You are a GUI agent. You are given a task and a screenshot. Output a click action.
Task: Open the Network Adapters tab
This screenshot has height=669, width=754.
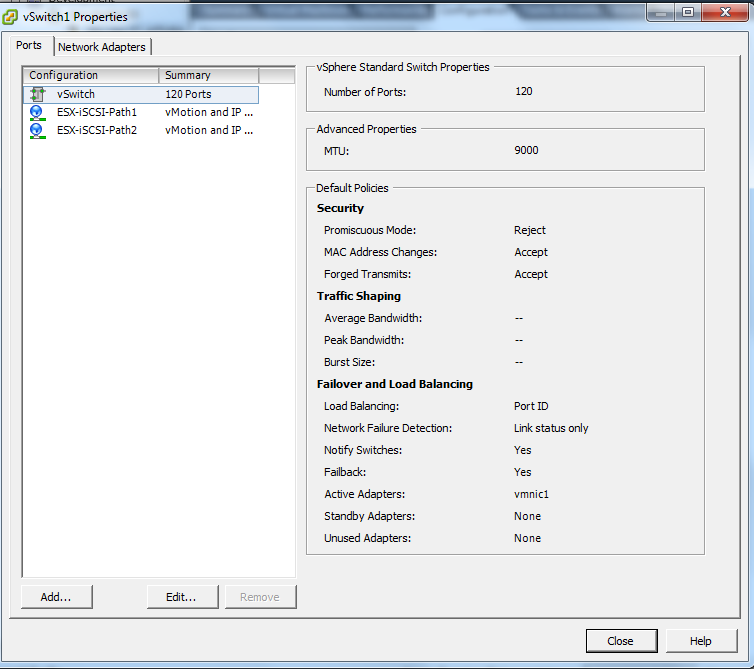tap(102, 47)
